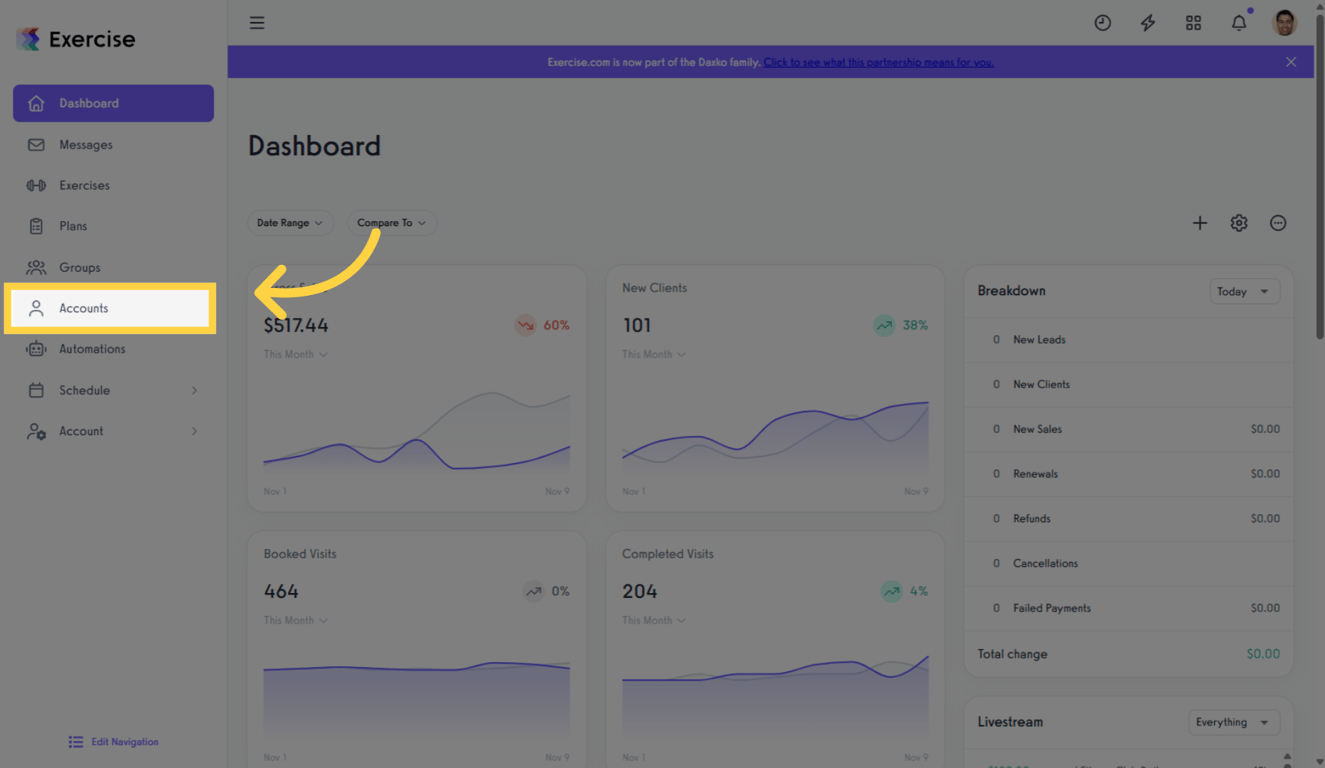Open Accounts from the highlighted sidebar item
The width and height of the screenshot is (1325, 768).
84,308
